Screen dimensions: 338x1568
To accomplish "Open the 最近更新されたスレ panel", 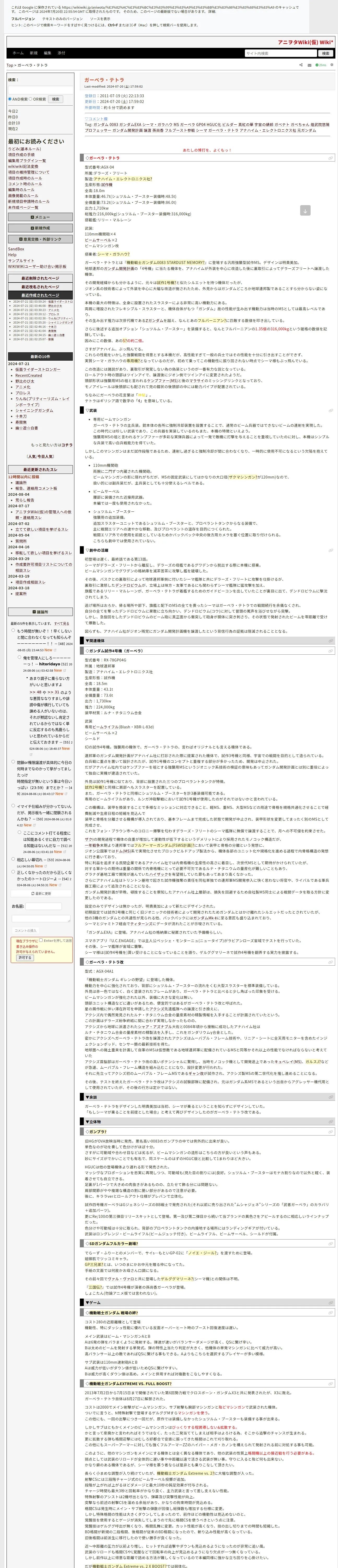I will [x=40, y=470].
